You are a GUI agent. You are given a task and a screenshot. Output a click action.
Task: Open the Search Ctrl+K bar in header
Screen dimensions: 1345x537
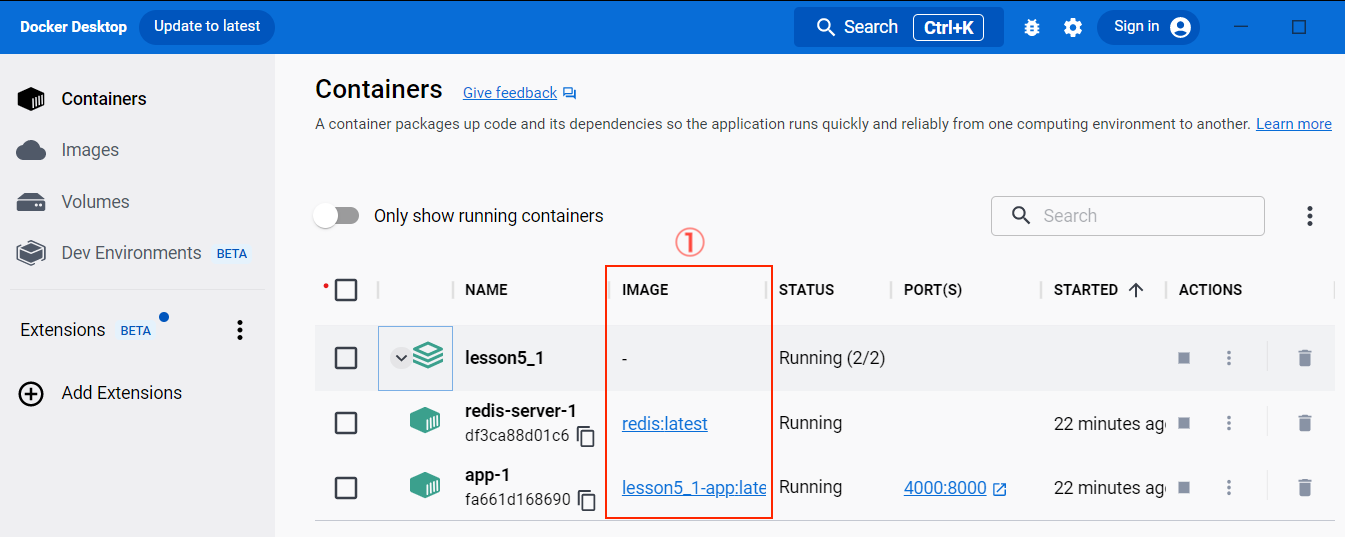pos(898,27)
